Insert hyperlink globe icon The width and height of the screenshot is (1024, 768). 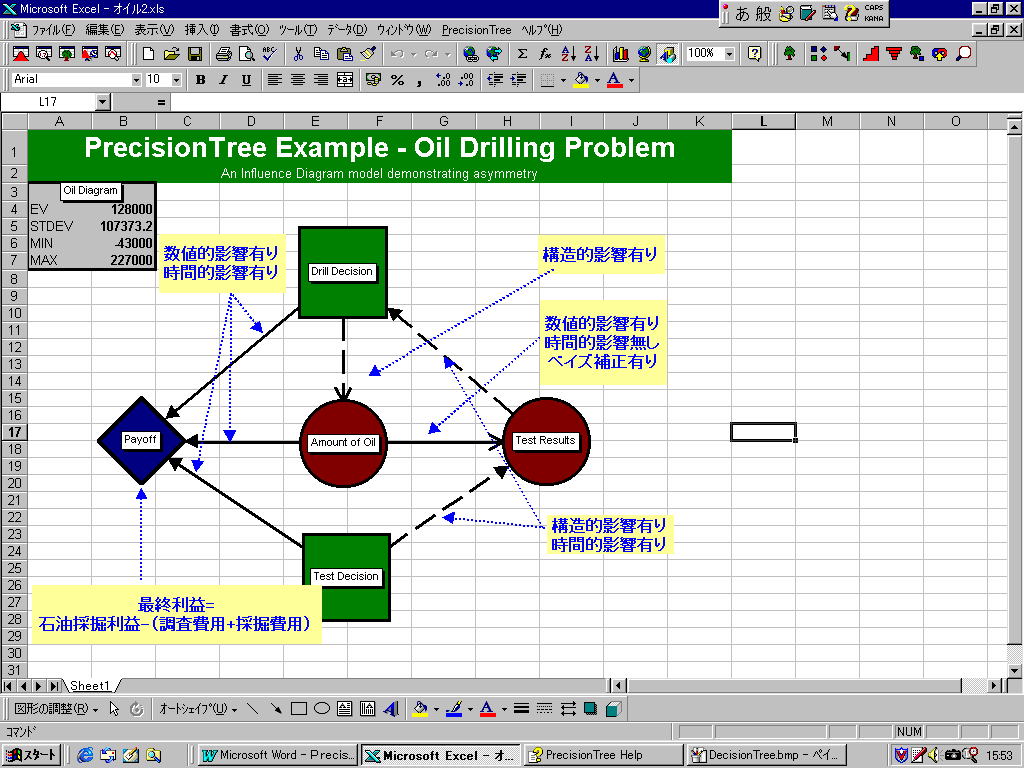point(470,54)
